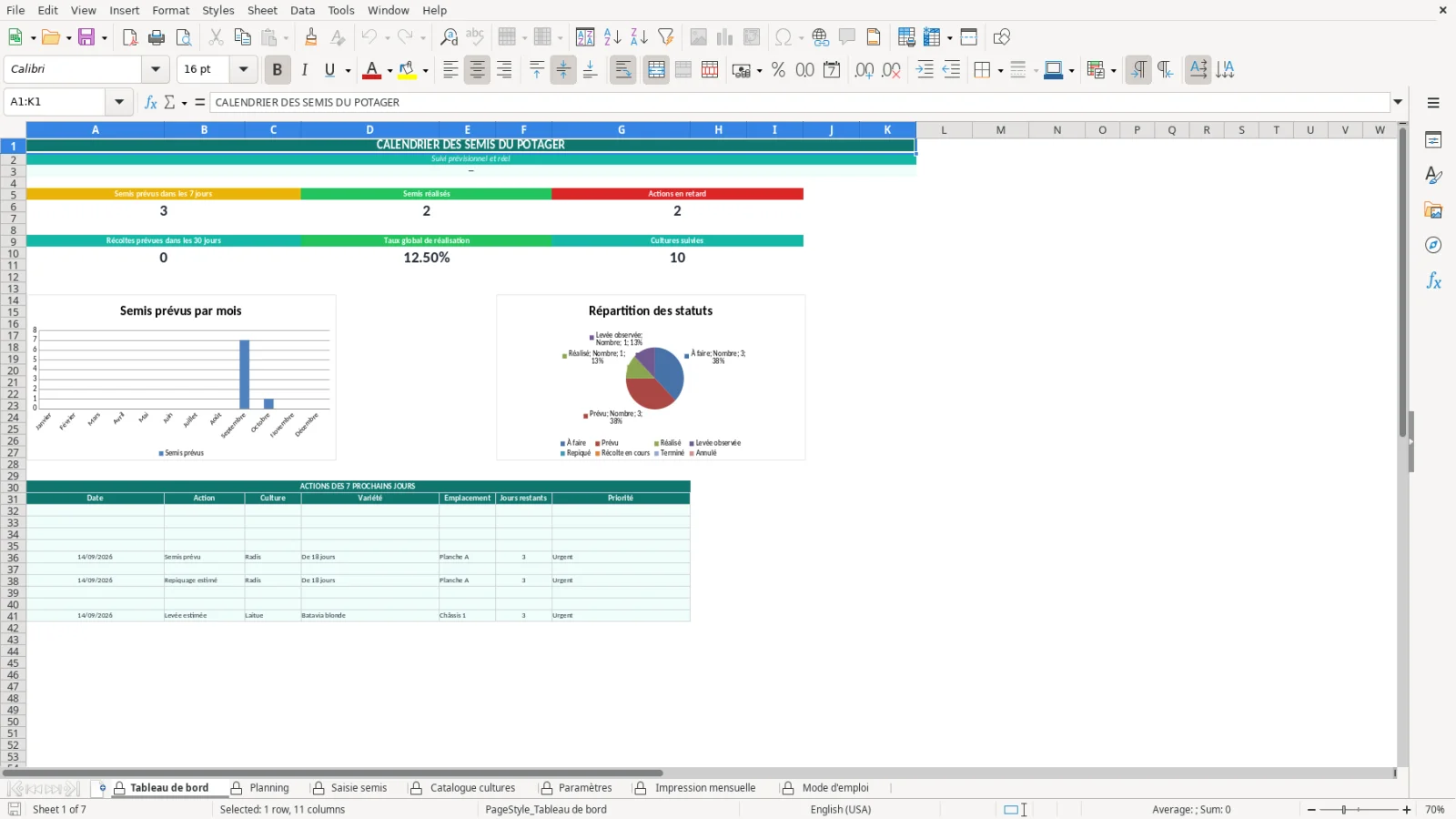This screenshot has height=819, width=1456.
Task: Apply yellow background color swatch
Action: tap(407, 70)
